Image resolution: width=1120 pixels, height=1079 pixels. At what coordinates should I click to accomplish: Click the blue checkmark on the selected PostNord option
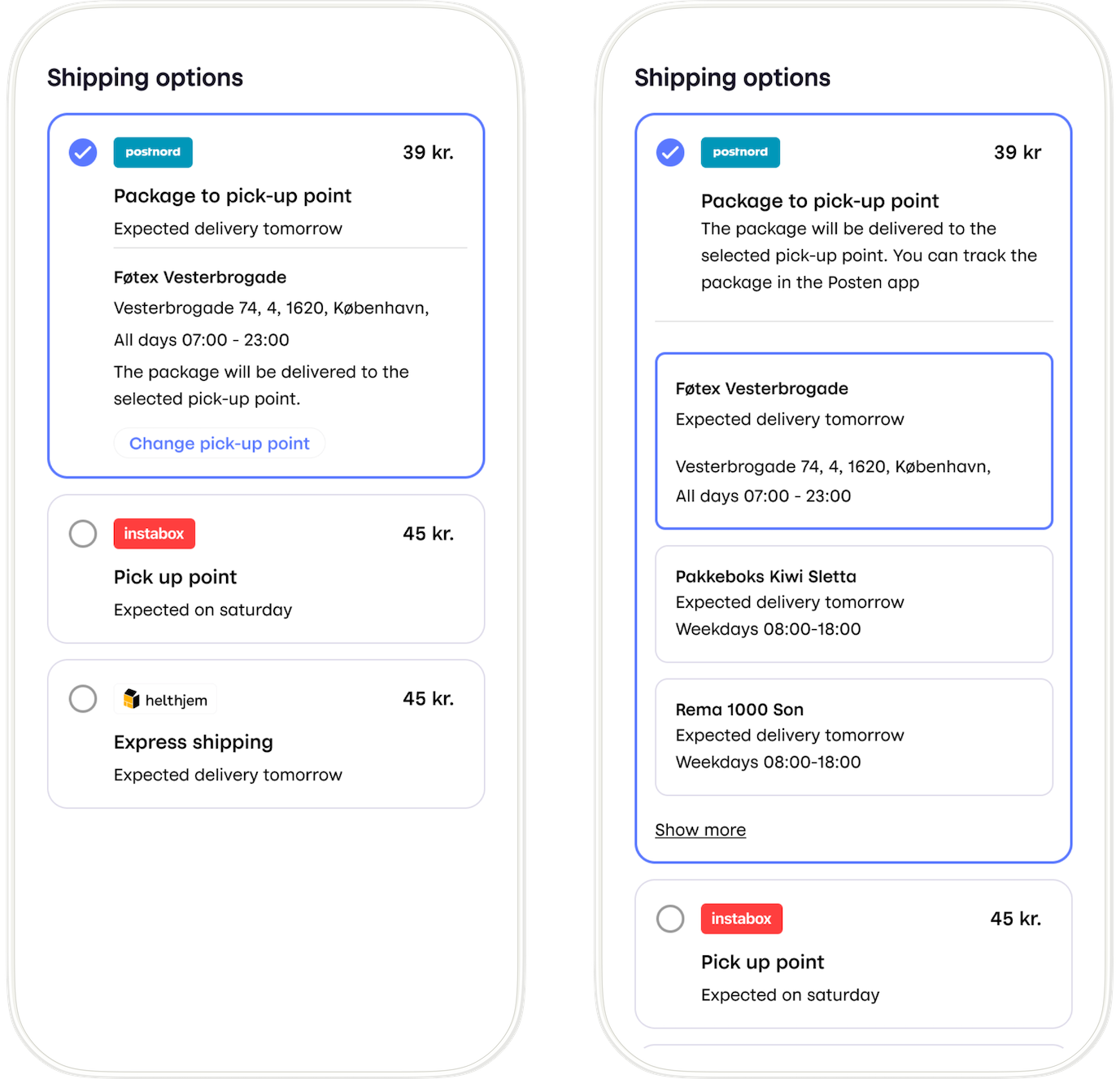point(81,152)
